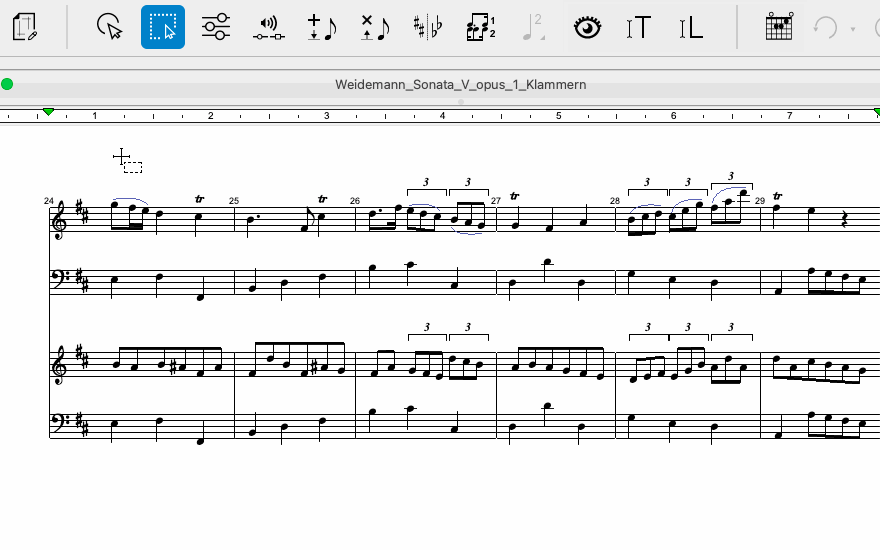Click the treble clef in the top staff

point(61,219)
